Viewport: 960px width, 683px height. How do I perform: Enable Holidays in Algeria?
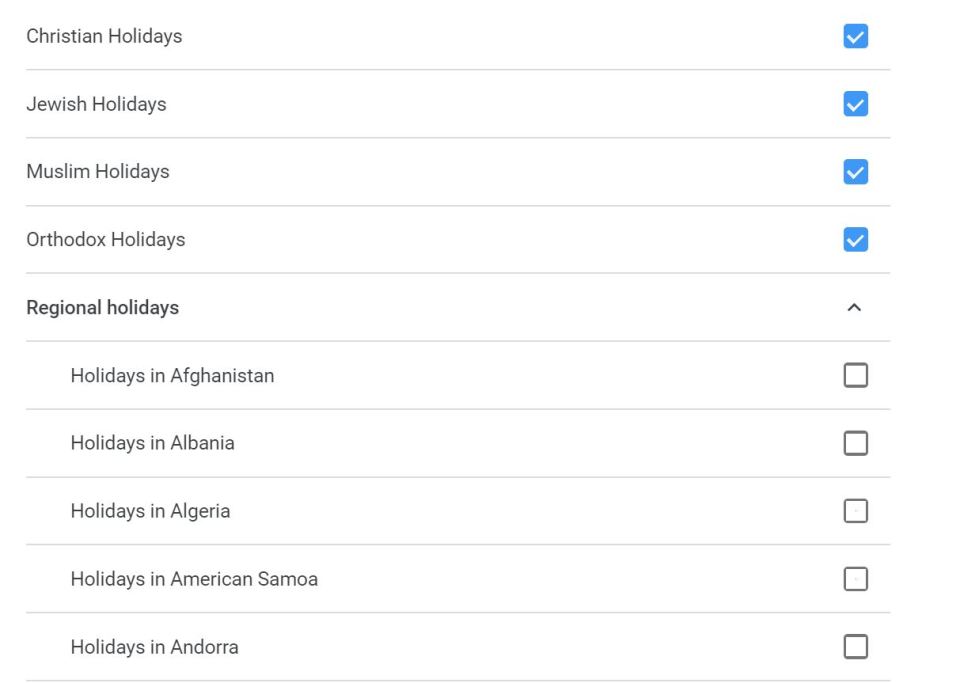coord(855,511)
